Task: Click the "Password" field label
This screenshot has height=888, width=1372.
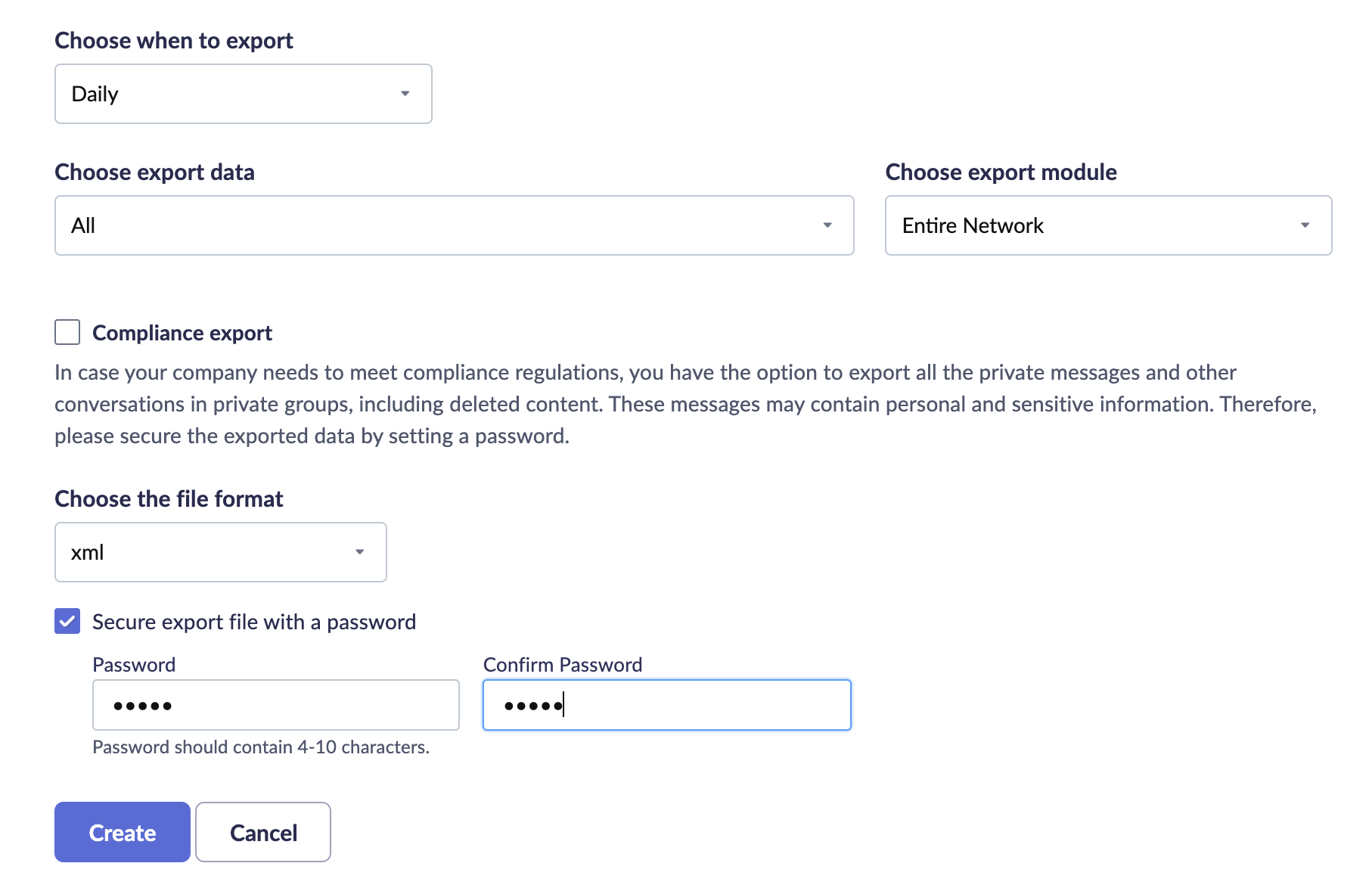Action: [x=134, y=665]
